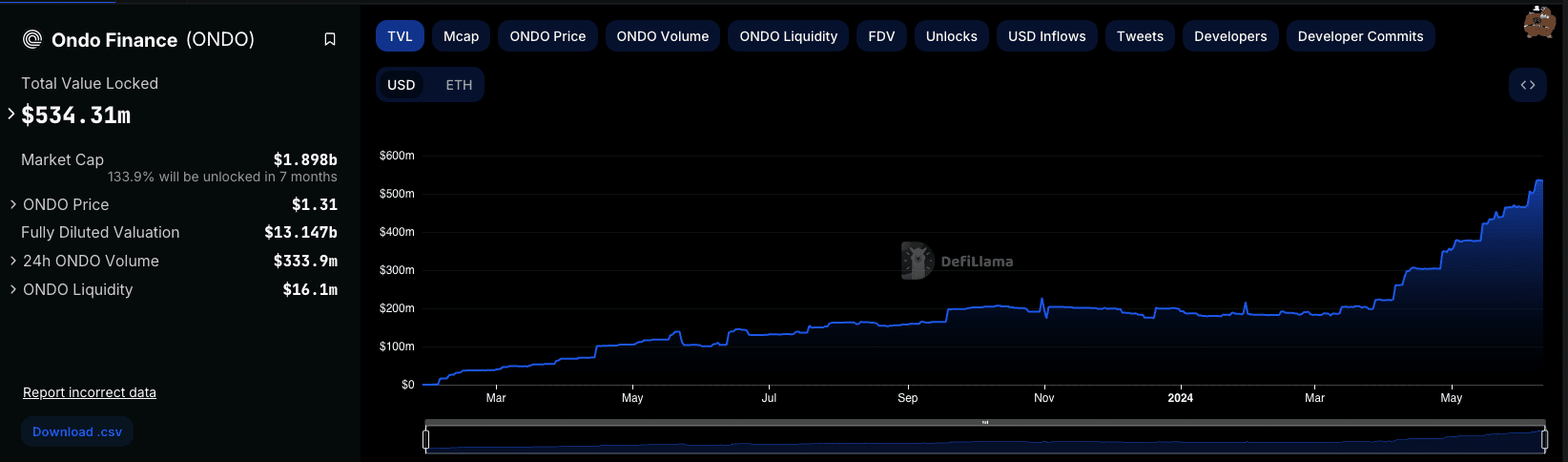Click the $1.31 ONDO price value
Viewport: 1568px width, 462px height.
click(315, 204)
